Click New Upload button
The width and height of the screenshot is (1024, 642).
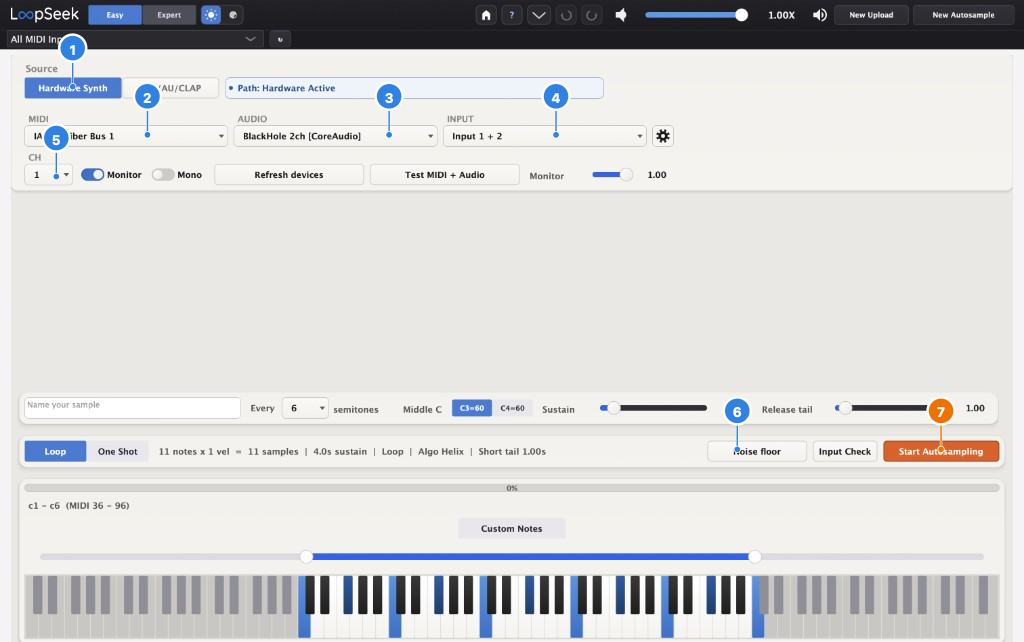tap(871, 15)
